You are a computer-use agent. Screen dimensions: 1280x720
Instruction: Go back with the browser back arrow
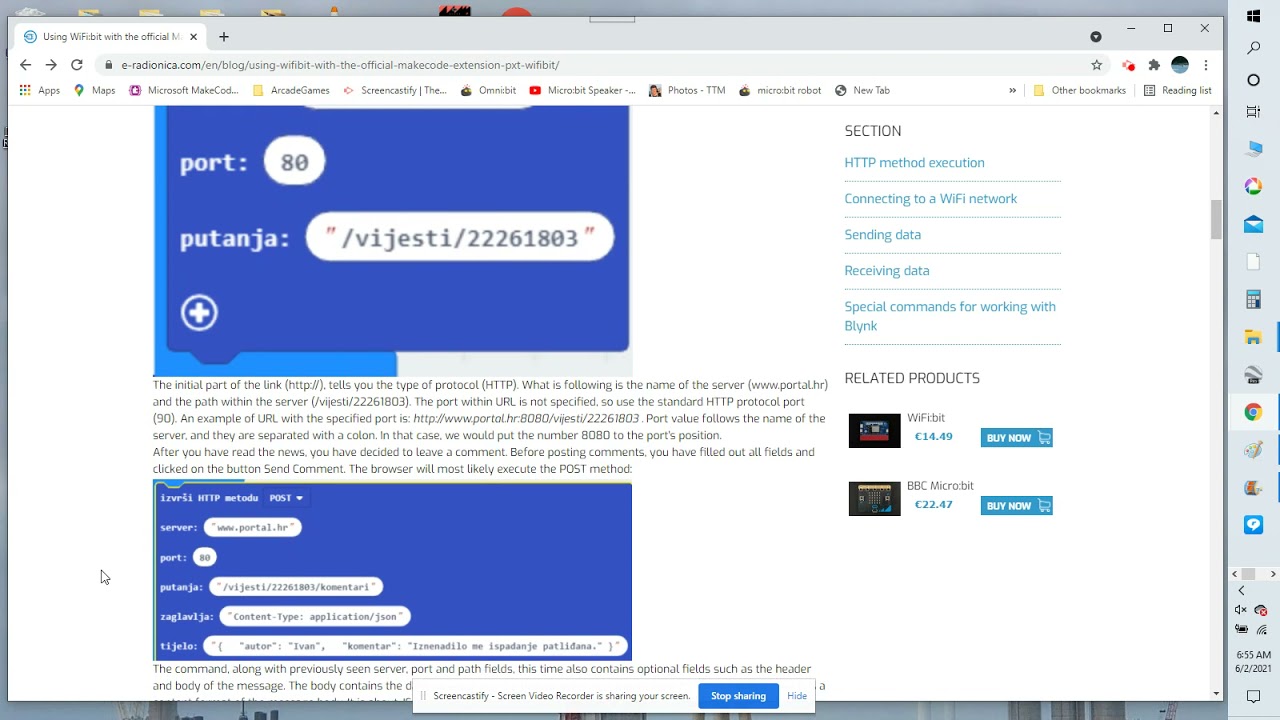coord(26,65)
